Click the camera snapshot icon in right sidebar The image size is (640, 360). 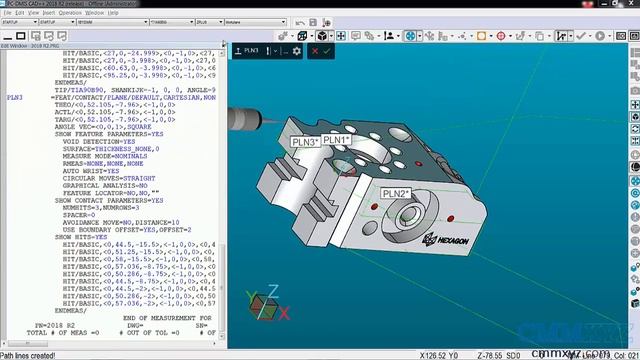pyautogui.click(x=635, y=90)
